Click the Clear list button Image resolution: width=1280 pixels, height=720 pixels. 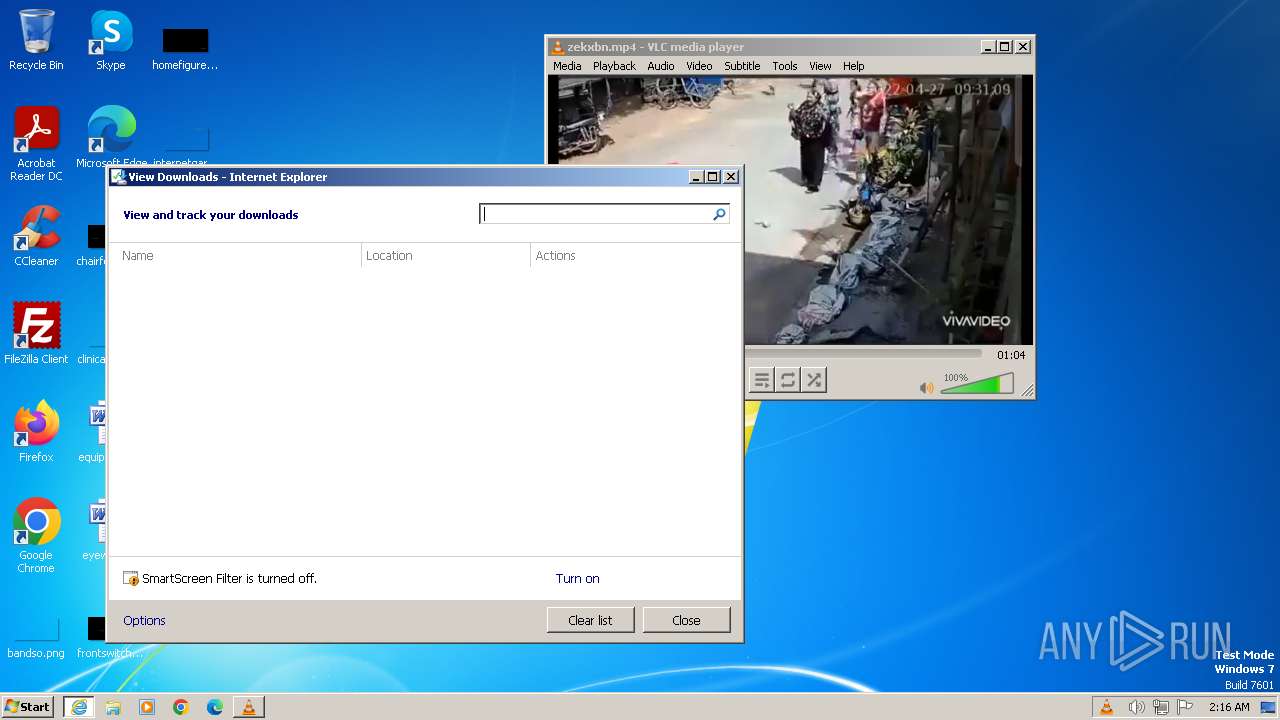tap(590, 620)
